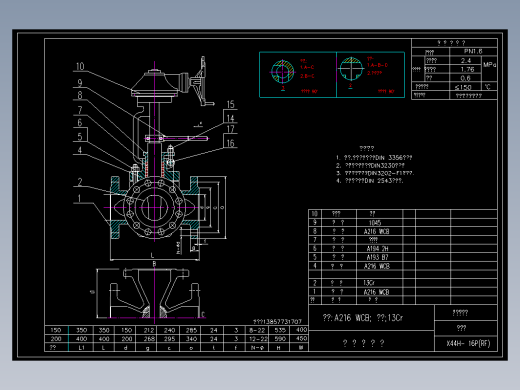This screenshot has height=390, width=520.
Task: Click callout number 9 beside the valve
Action: (x=80, y=83)
